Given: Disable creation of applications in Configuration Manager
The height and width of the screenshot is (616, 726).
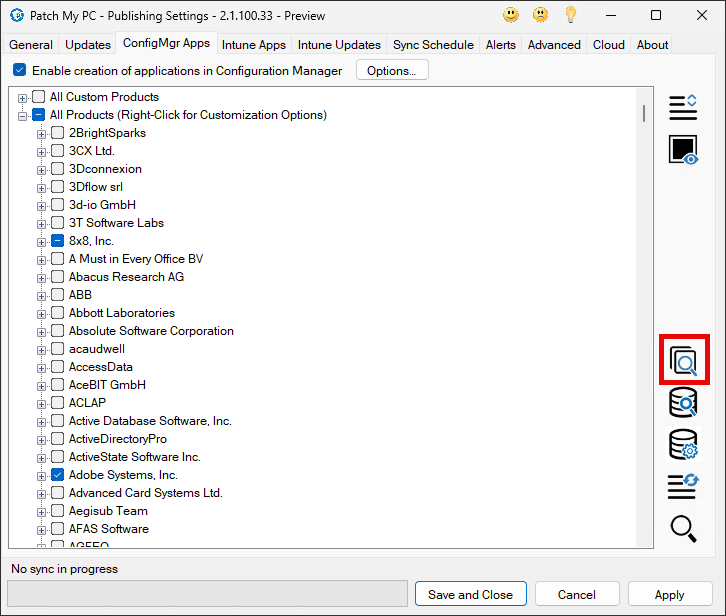Looking at the screenshot, I should click(x=20, y=71).
